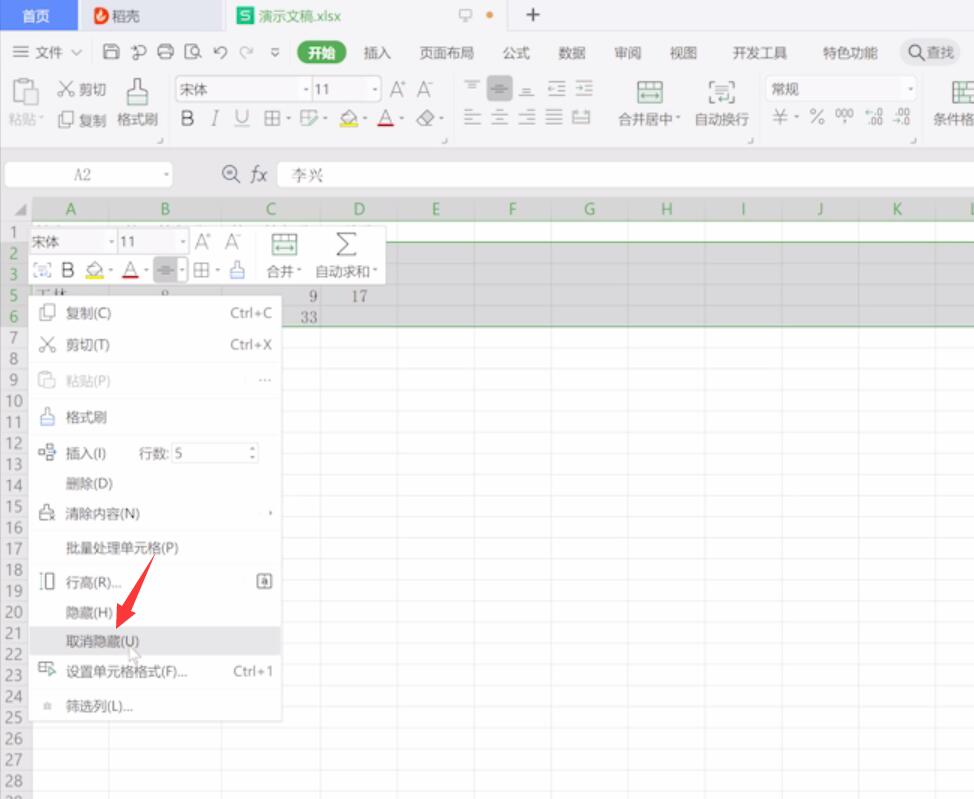Decrease font size in the ribbon

click(x=425, y=89)
